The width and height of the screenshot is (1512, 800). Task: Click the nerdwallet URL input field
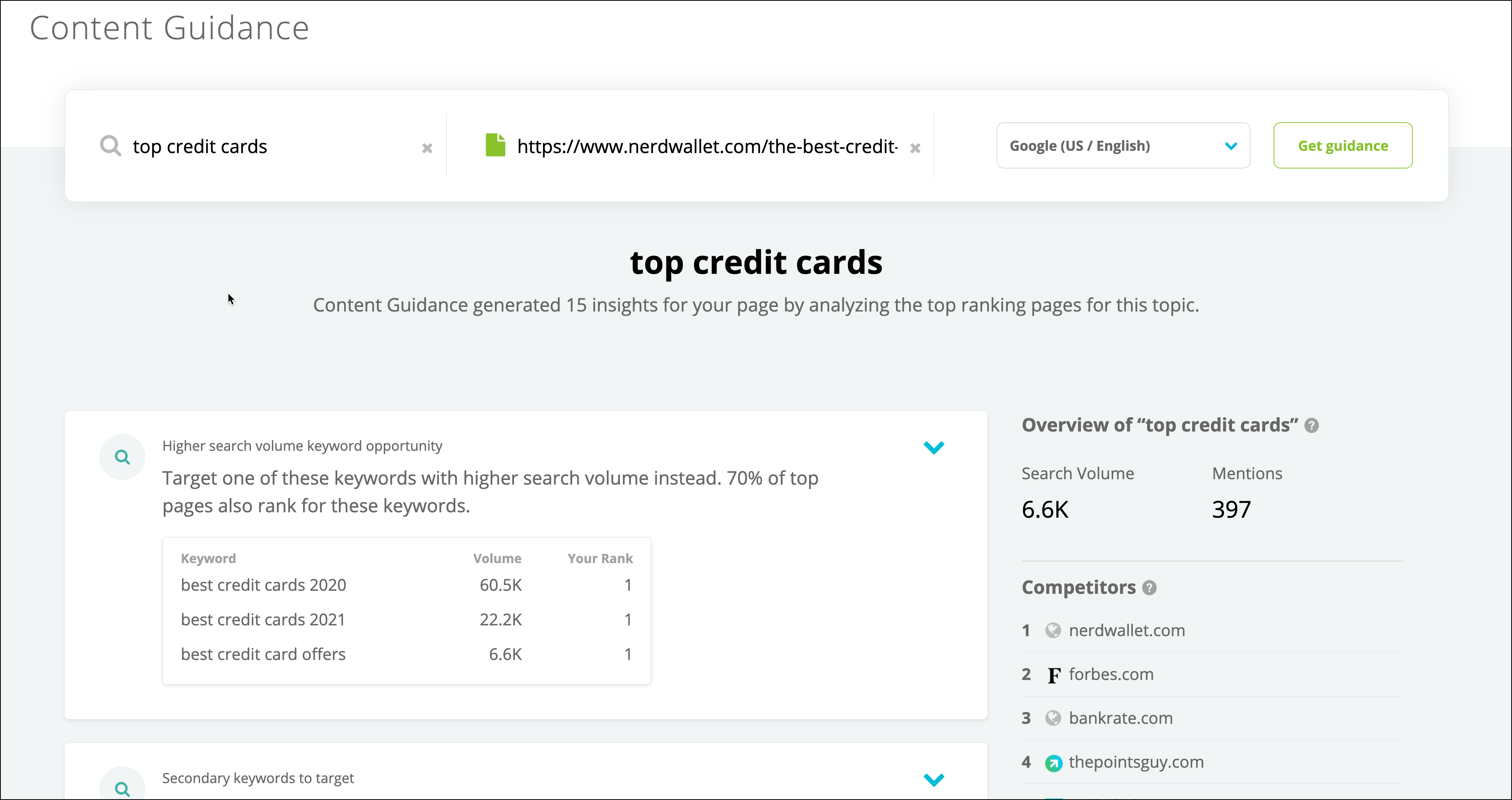(707, 146)
